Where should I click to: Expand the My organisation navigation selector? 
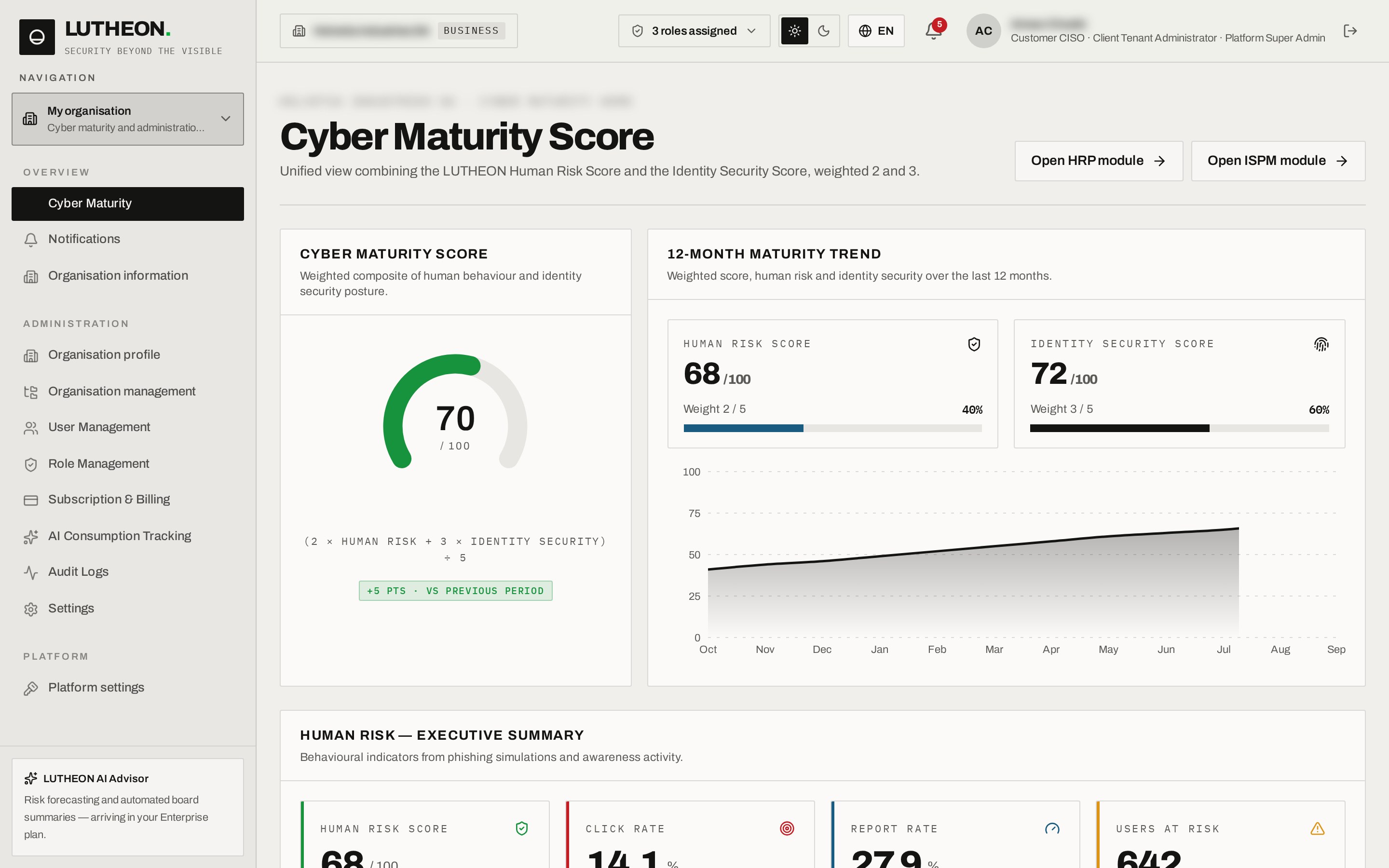pyautogui.click(x=127, y=119)
